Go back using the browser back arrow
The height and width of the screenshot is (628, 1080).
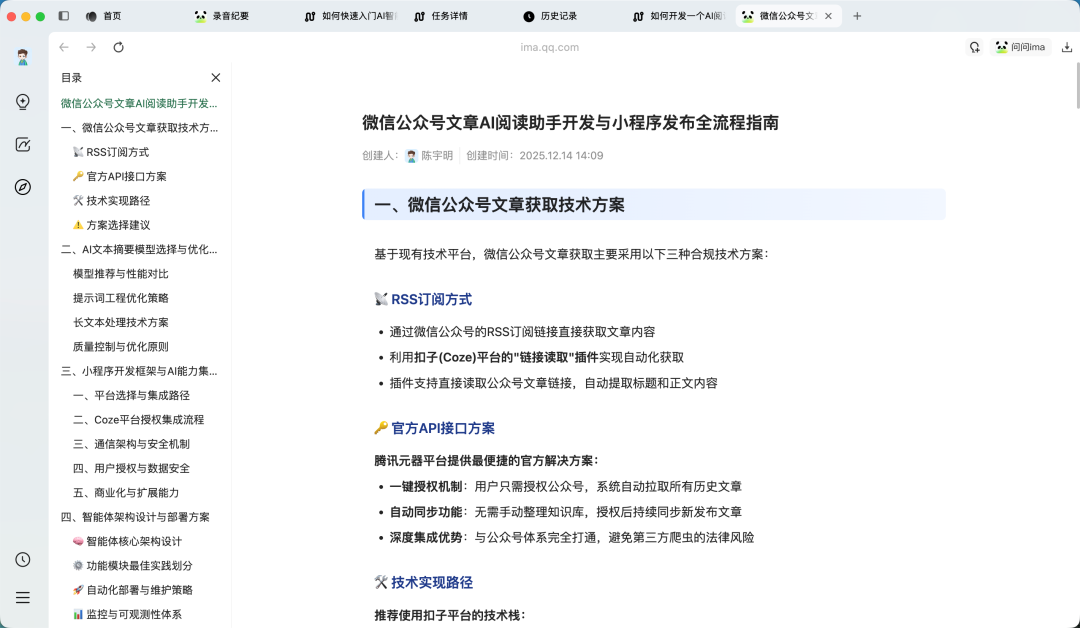pos(63,46)
